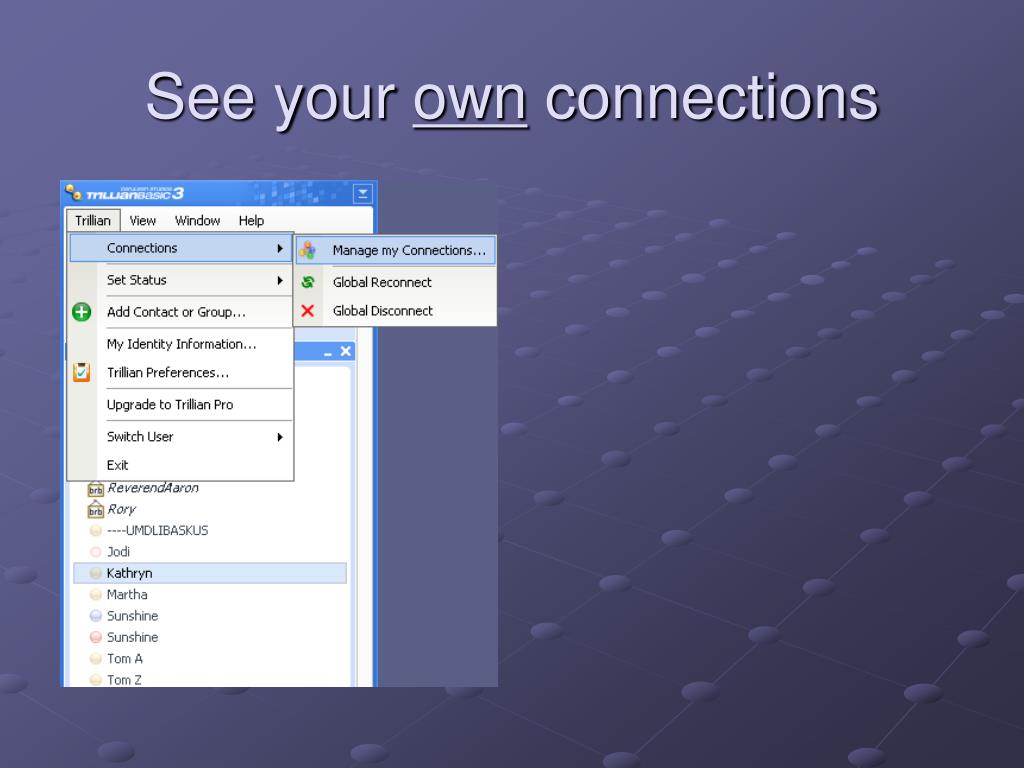Expand the Set Status submenu arrow
Viewport: 1024px width, 768px height.
click(x=280, y=280)
